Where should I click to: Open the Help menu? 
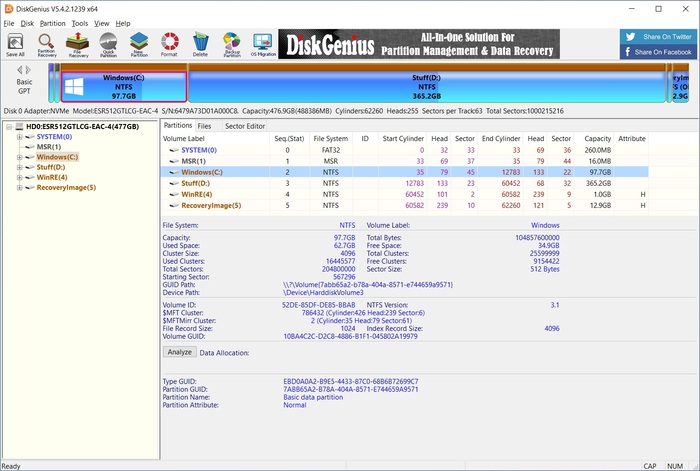[123, 23]
